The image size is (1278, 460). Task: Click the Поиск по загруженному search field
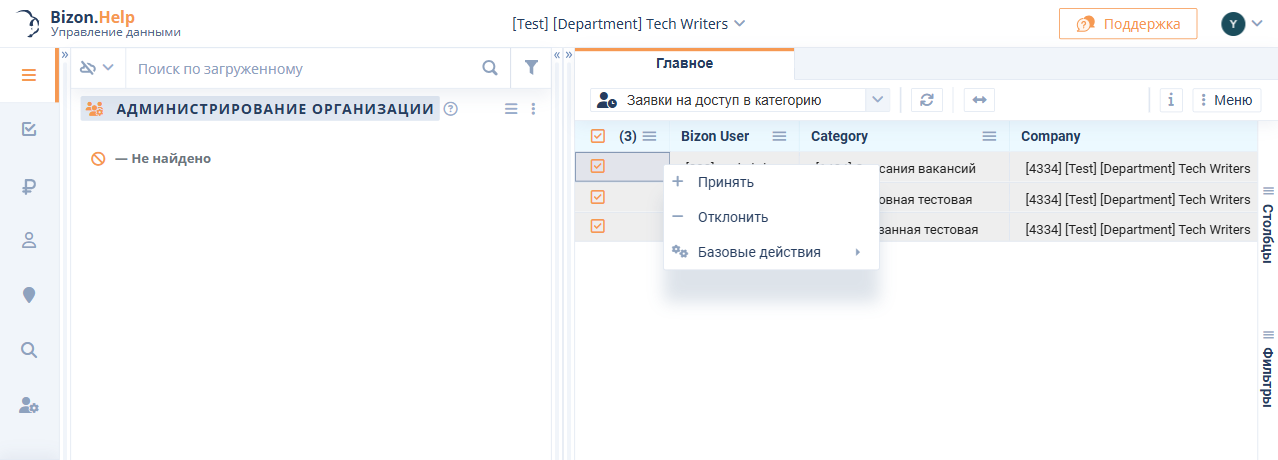coord(300,69)
